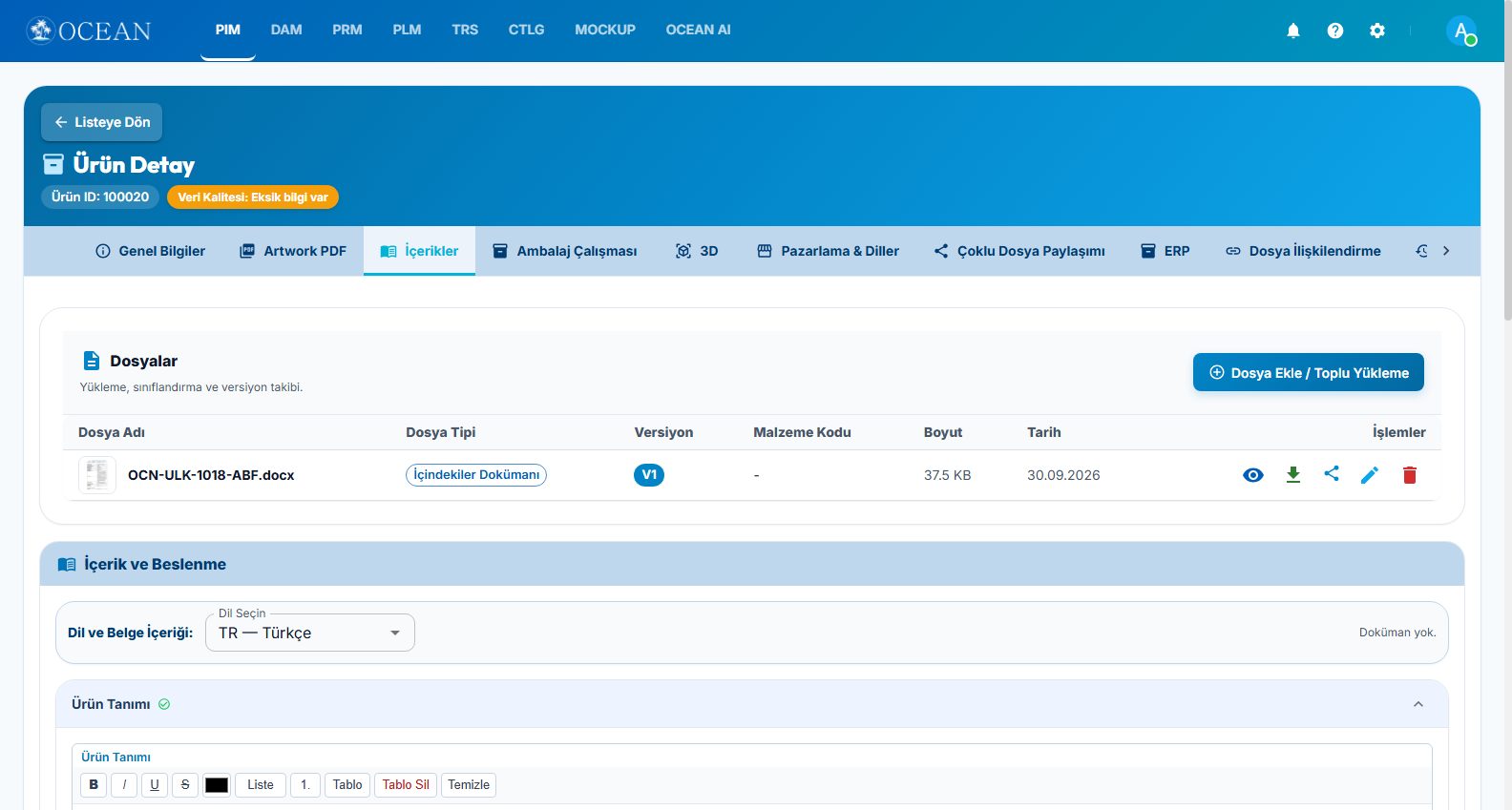Viewport: 1512px width, 810px height.
Task: Insert a table with Tablo button
Action: [347, 785]
